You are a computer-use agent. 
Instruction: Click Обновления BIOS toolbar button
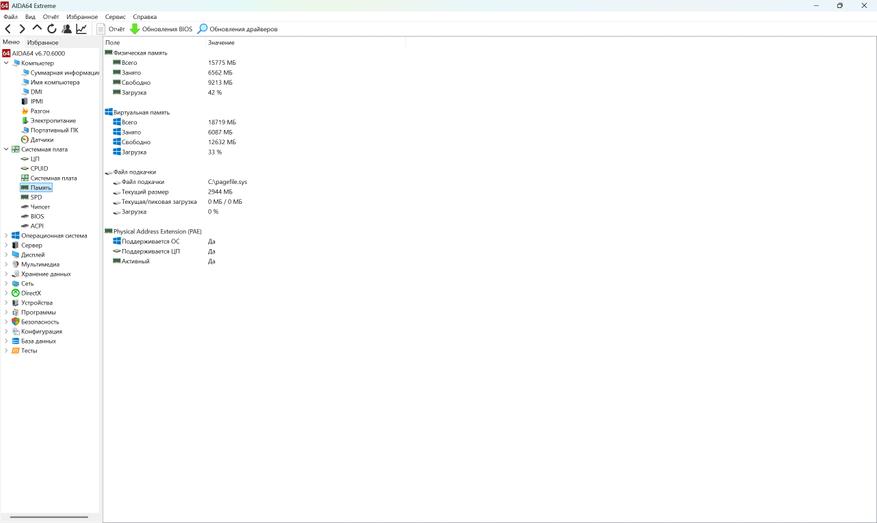(161, 29)
